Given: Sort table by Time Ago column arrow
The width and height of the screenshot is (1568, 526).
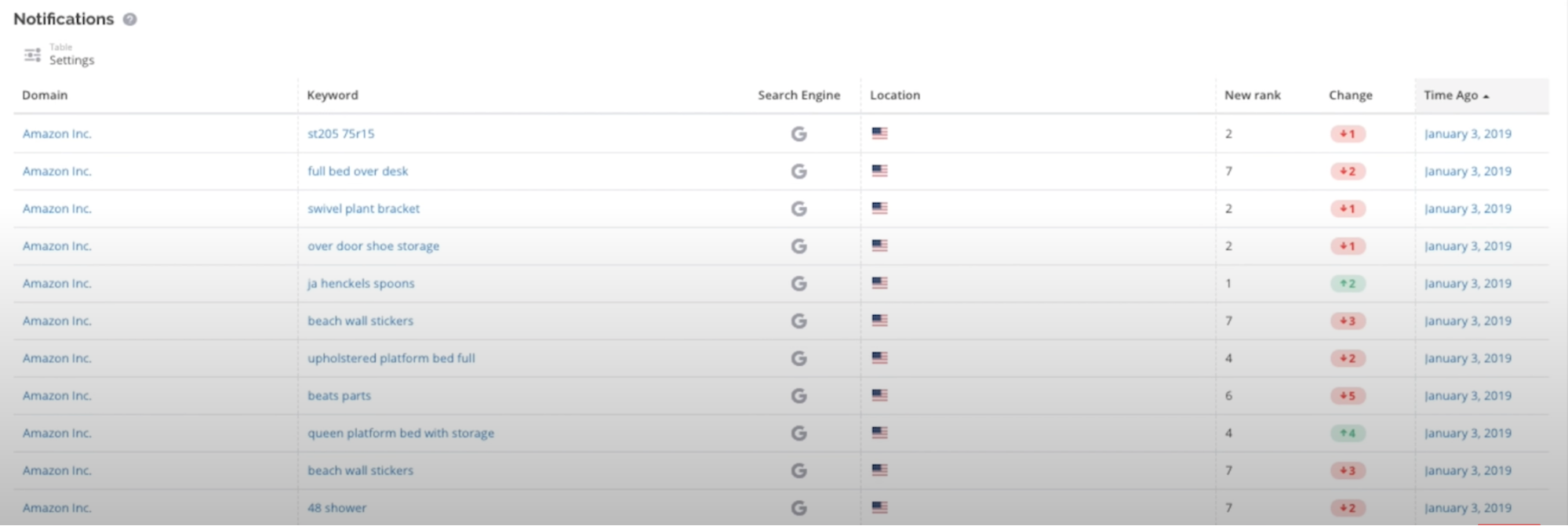Looking at the screenshot, I should click(1486, 96).
